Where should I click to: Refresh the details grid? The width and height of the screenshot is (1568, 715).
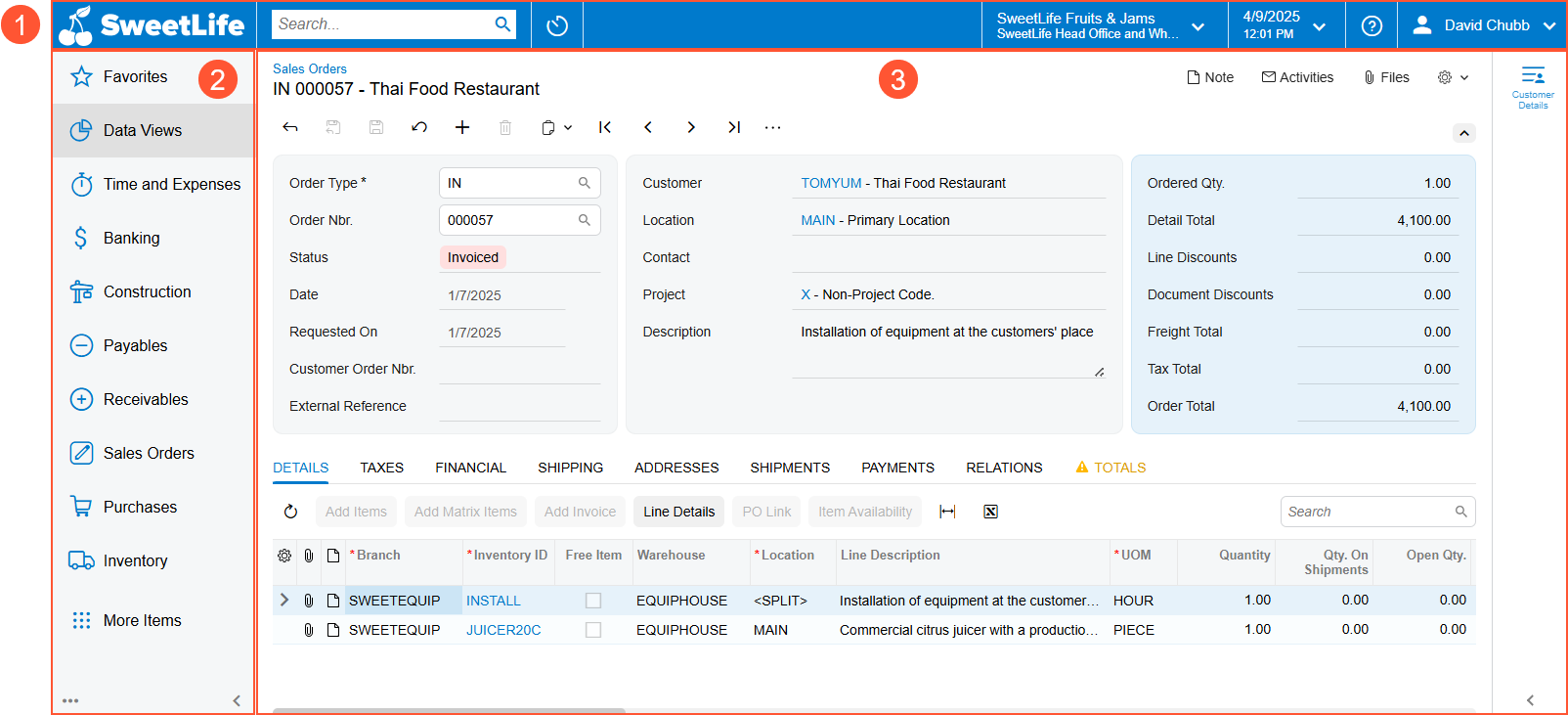click(x=290, y=512)
